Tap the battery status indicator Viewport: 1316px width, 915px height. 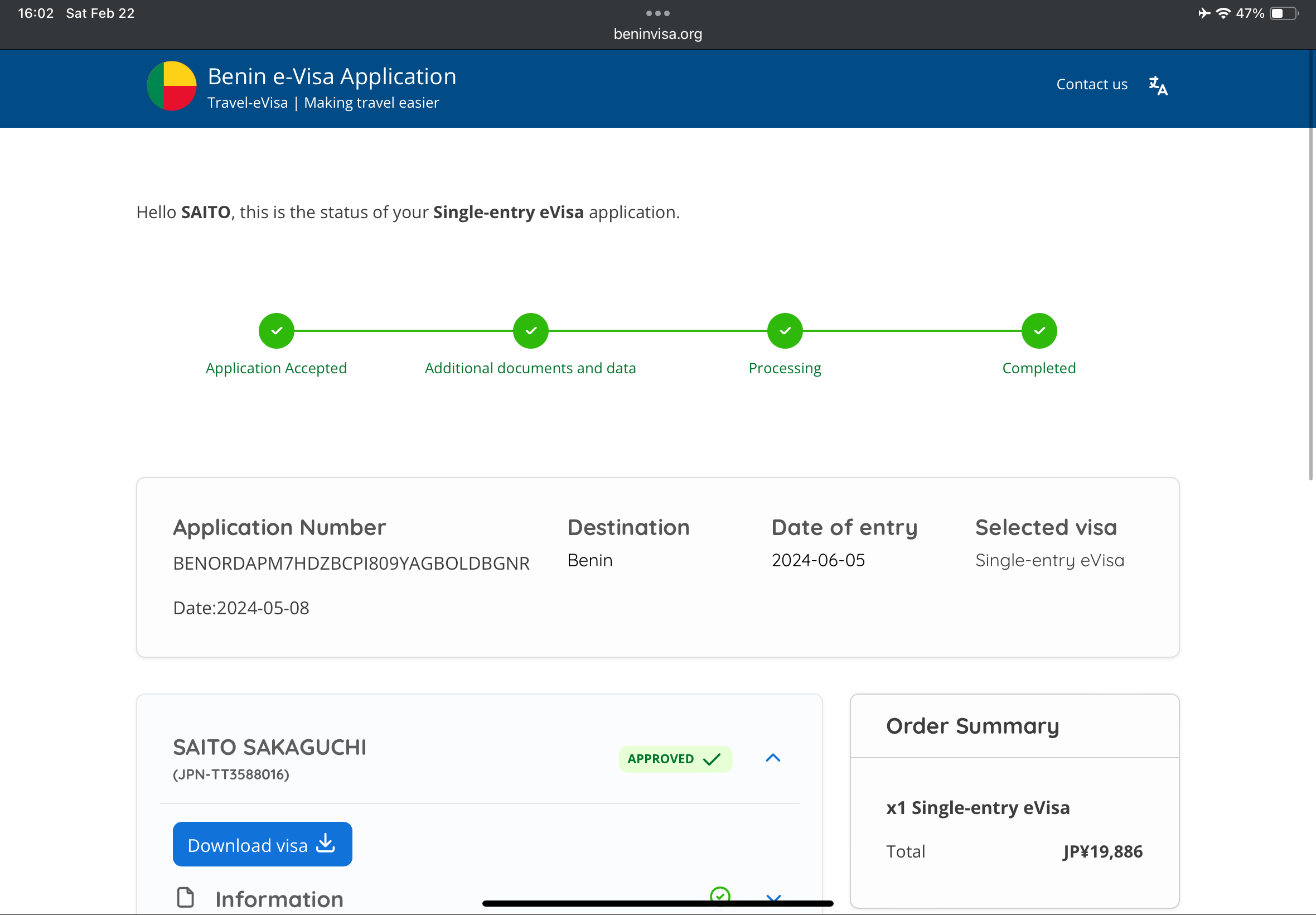click(1283, 13)
